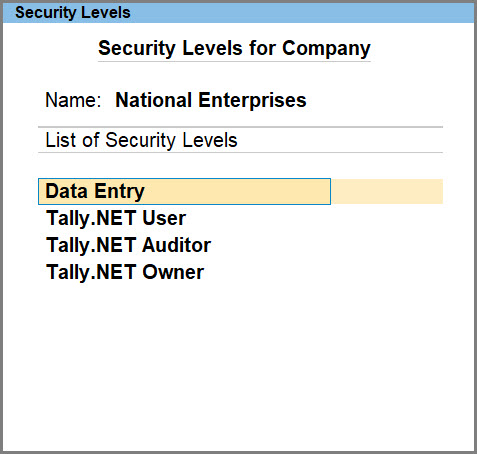Click the Name: field label
477x454 pixels.
pos(73,100)
